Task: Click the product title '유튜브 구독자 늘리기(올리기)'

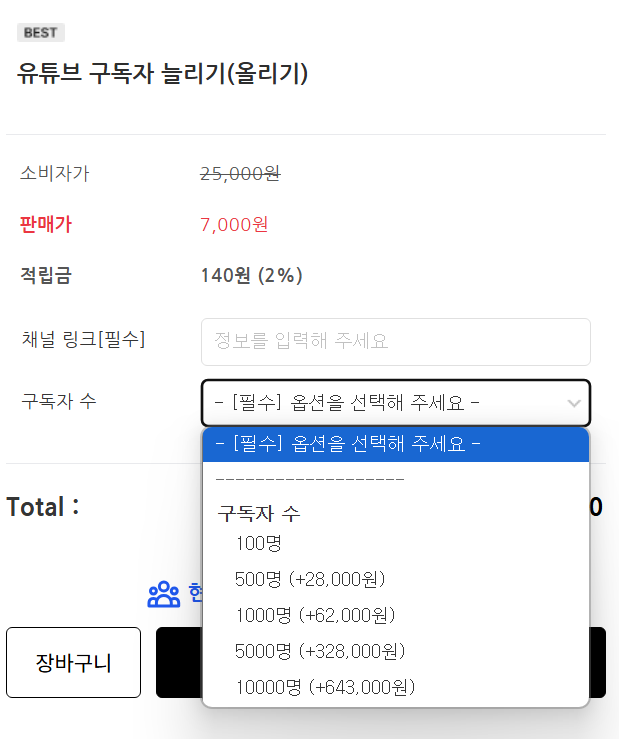Action: point(163,74)
